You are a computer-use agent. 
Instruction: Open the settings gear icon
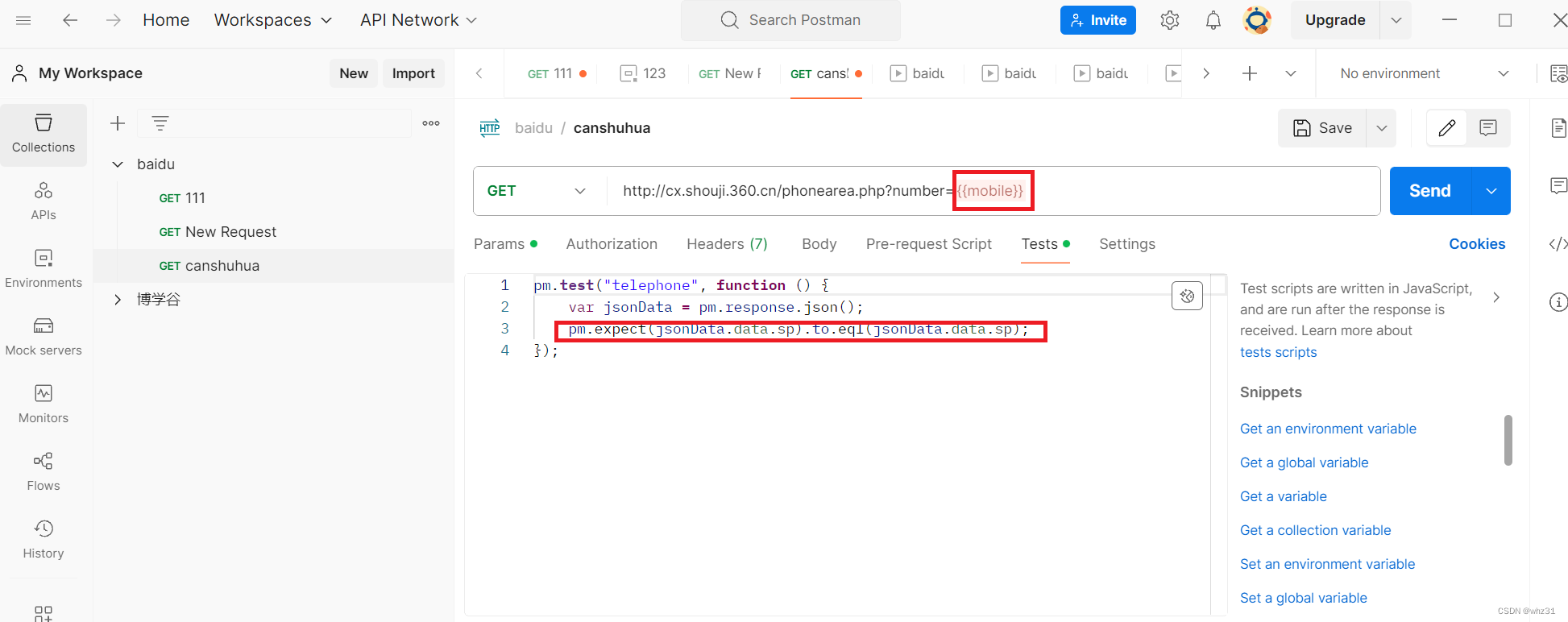(x=1170, y=20)
